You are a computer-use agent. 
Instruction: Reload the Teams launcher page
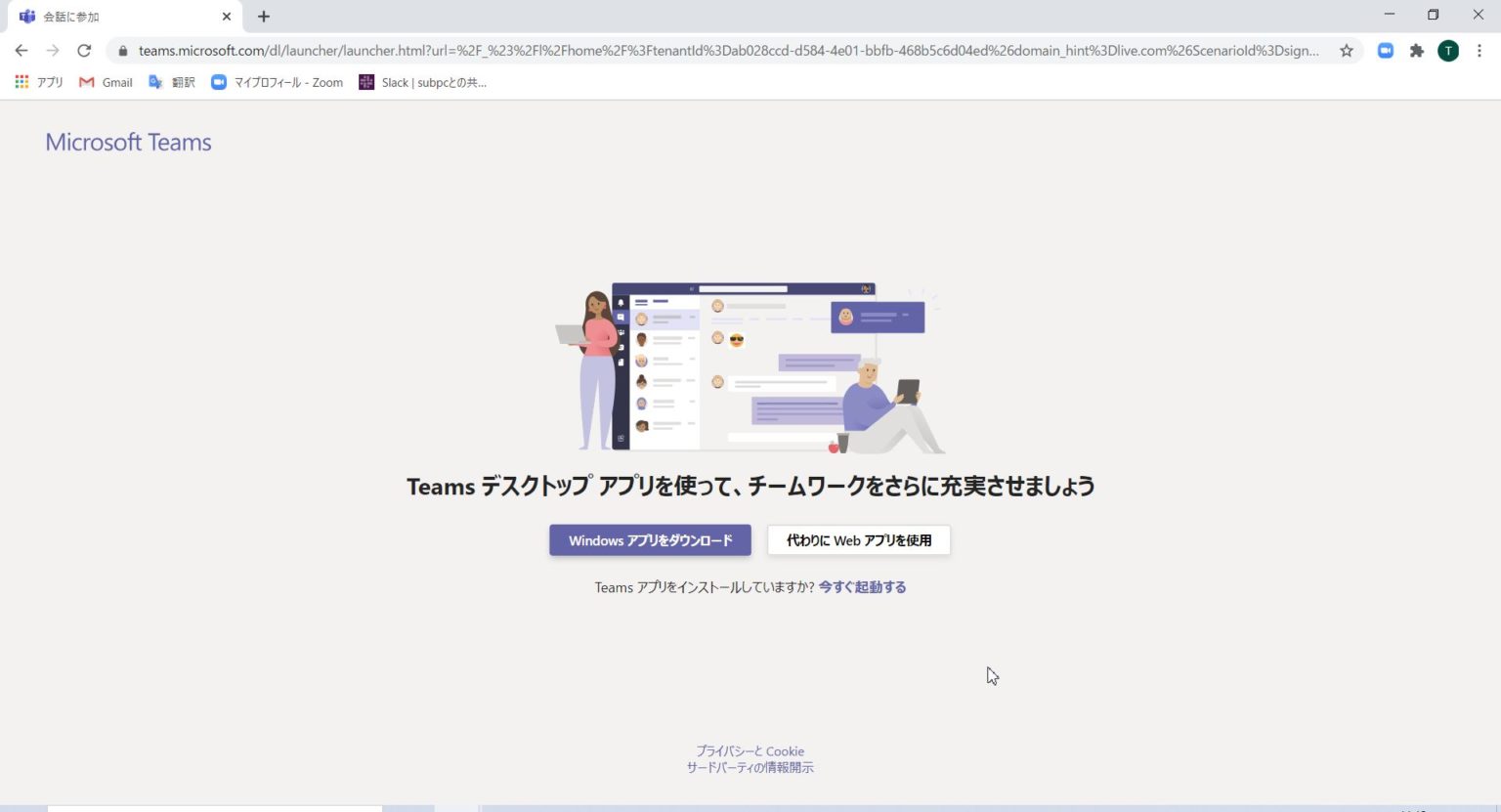coord(84,51)
